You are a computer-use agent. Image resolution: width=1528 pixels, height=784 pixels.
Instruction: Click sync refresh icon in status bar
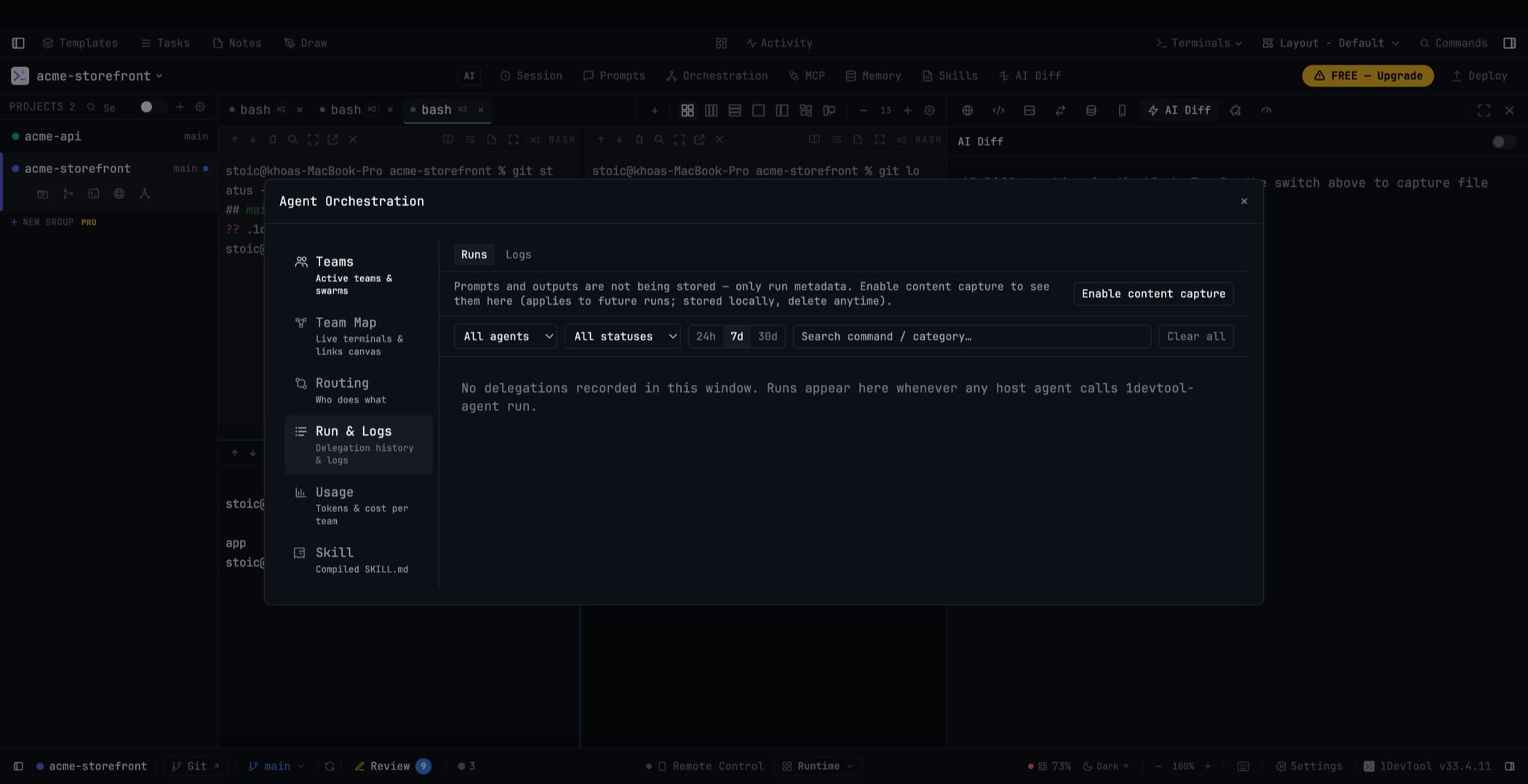point(330,766)
